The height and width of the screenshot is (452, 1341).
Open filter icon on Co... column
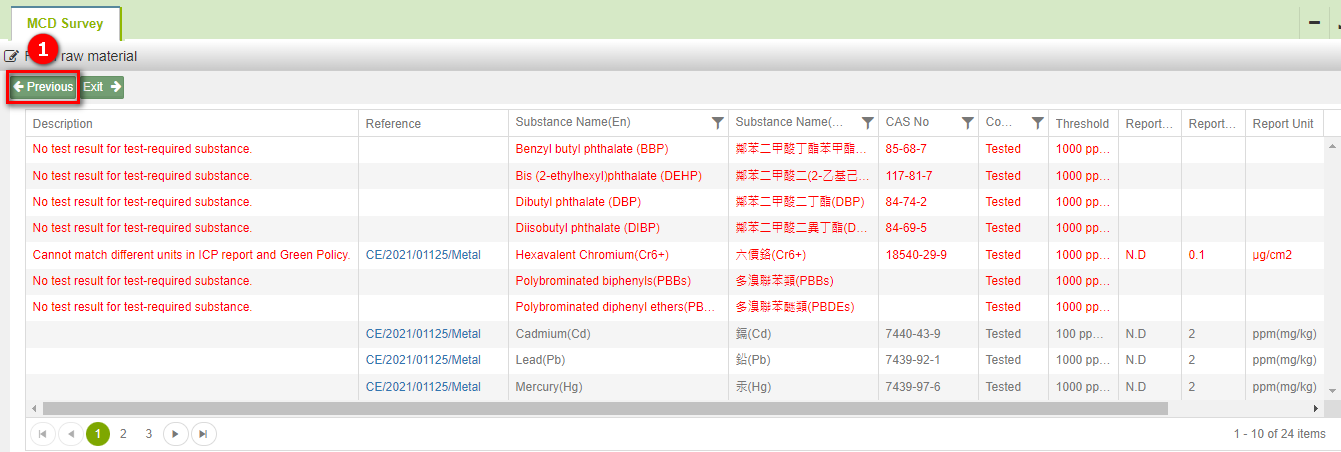(x=1037, y=123)
